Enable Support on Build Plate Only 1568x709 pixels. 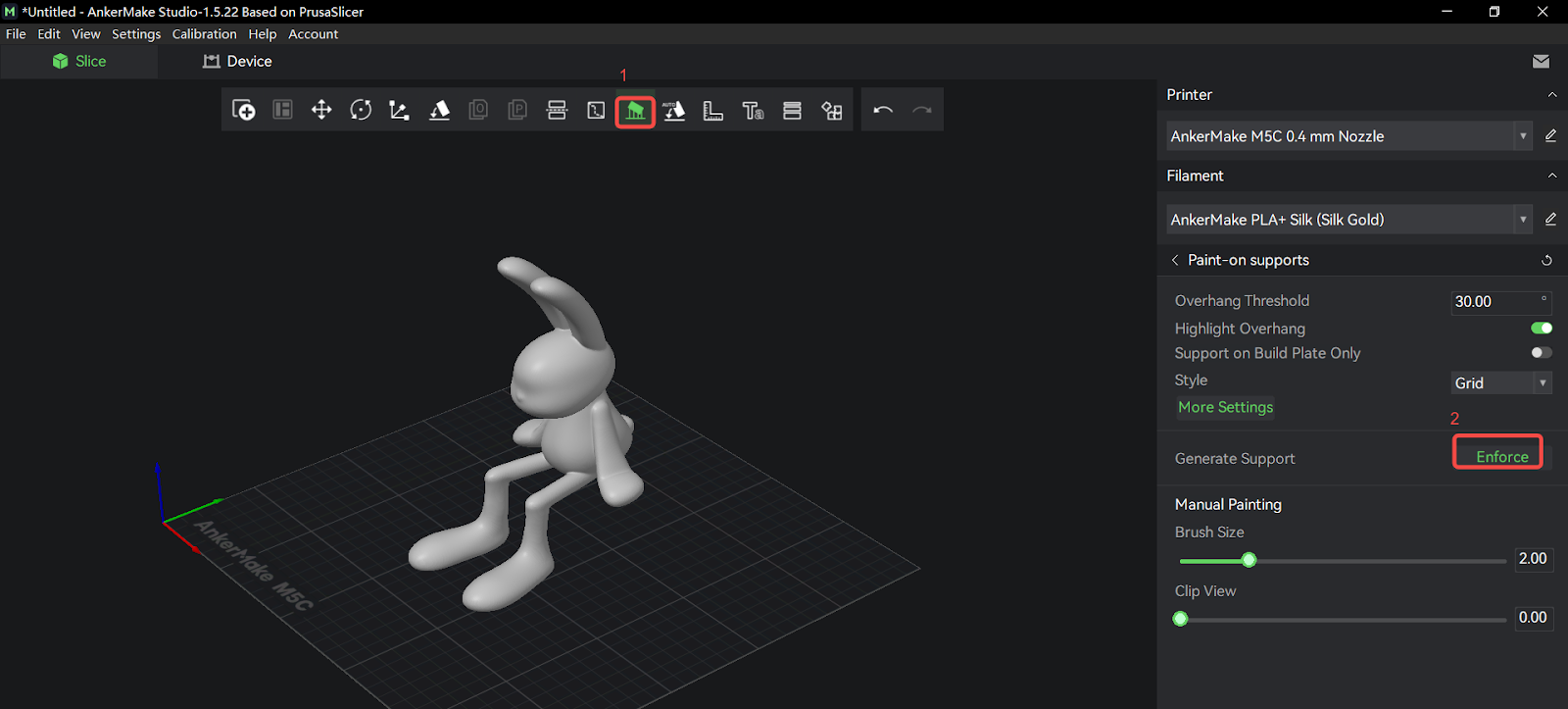[1541, 353]
